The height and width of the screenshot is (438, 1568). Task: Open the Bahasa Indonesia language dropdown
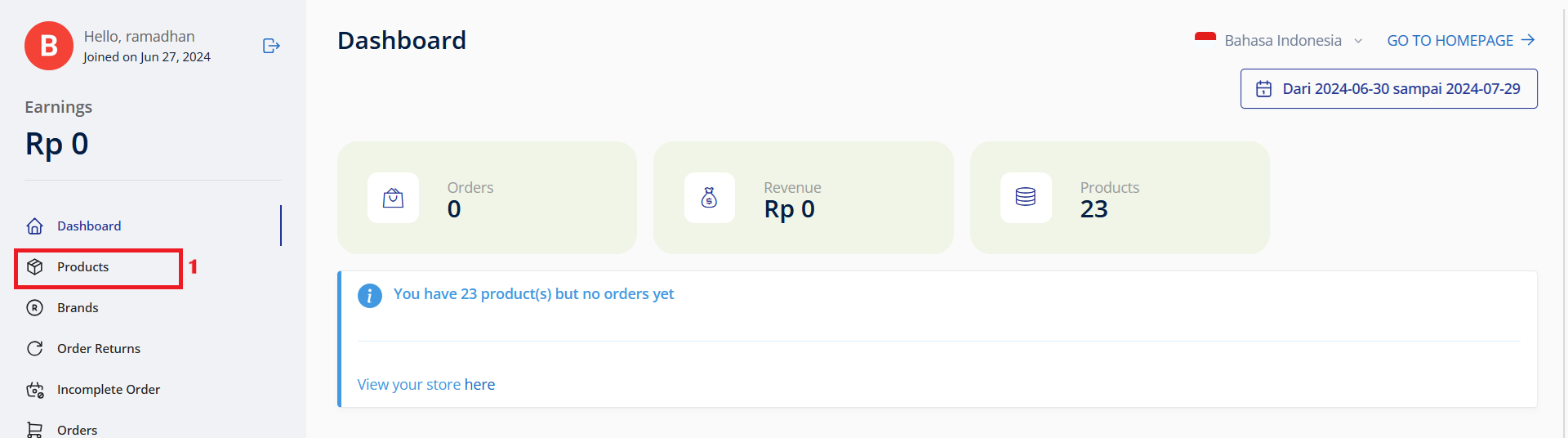[x=1282, y=41]
